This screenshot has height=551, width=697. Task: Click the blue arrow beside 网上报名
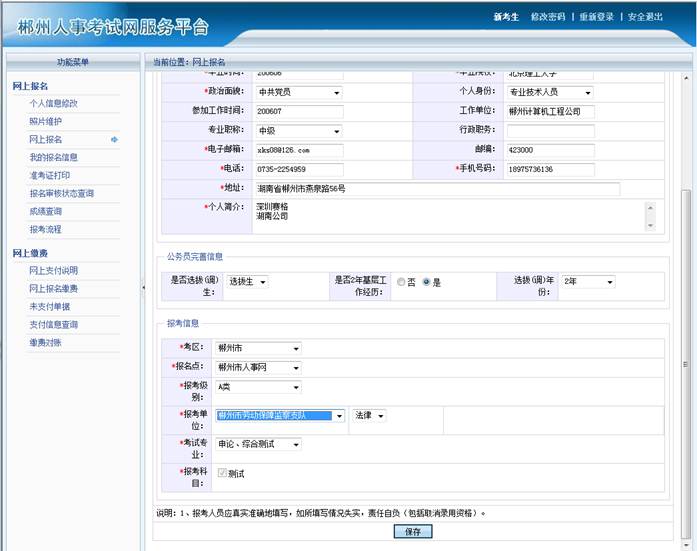114,139
